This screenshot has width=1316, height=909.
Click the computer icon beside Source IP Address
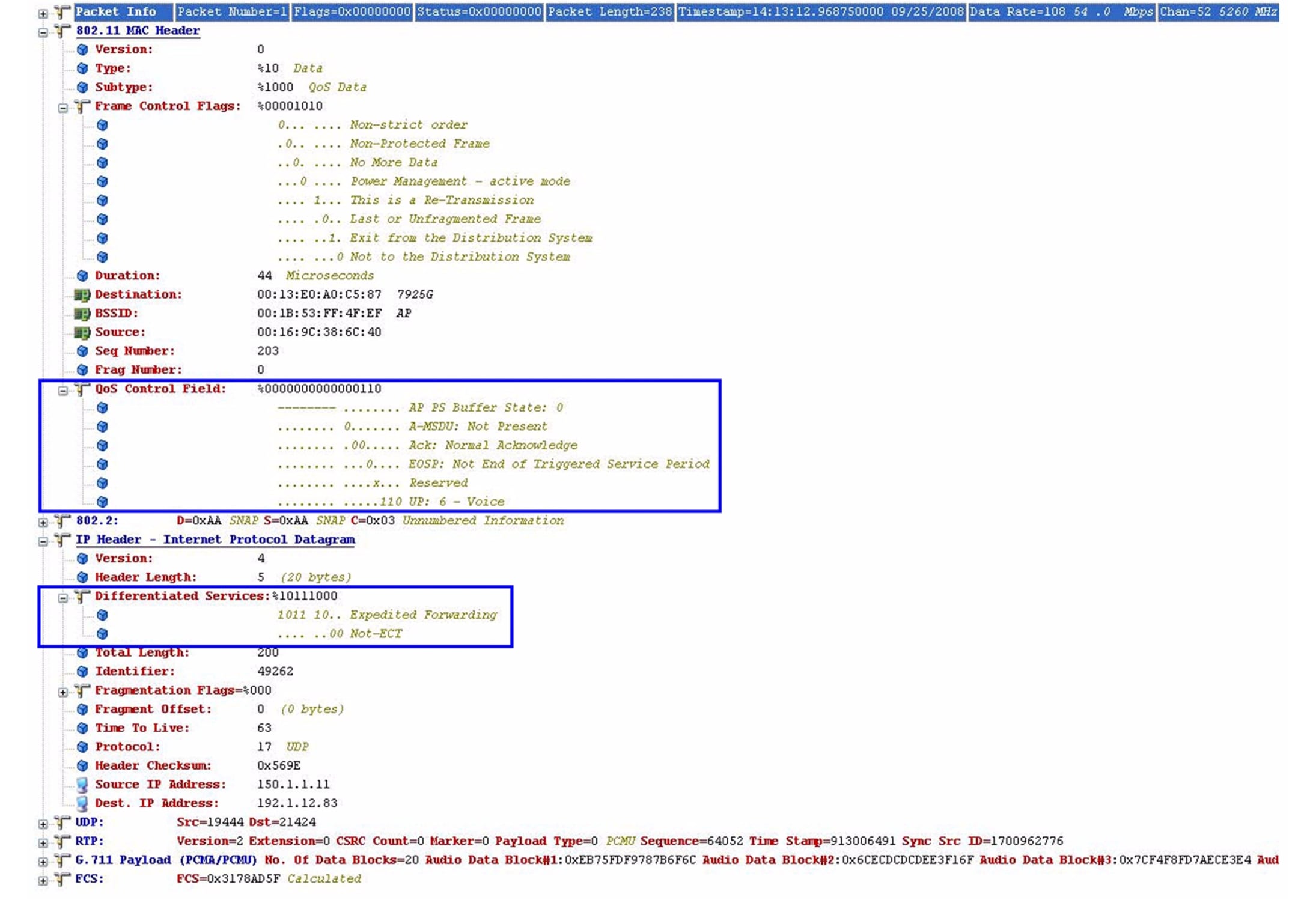(82, 785)
